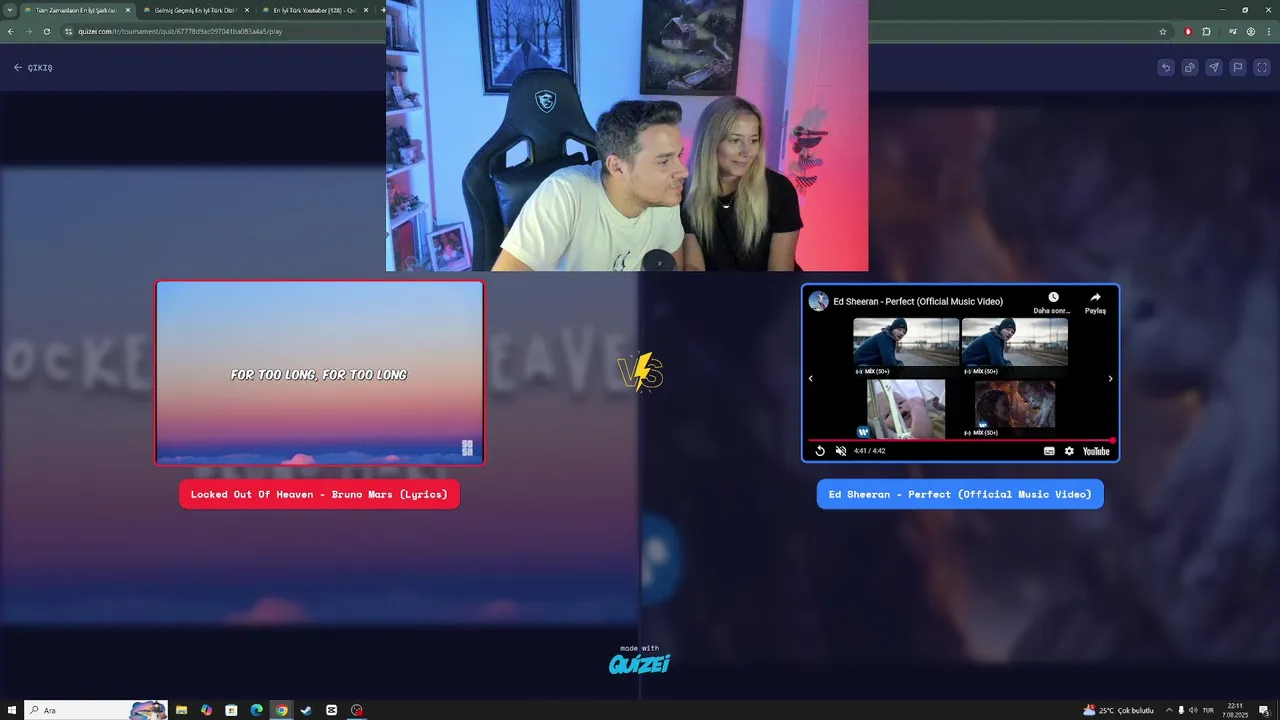Viewport: 1280px width, 720px height.
Task: Open File Explorer from taskbar
Action: click(x=181, y=710)
